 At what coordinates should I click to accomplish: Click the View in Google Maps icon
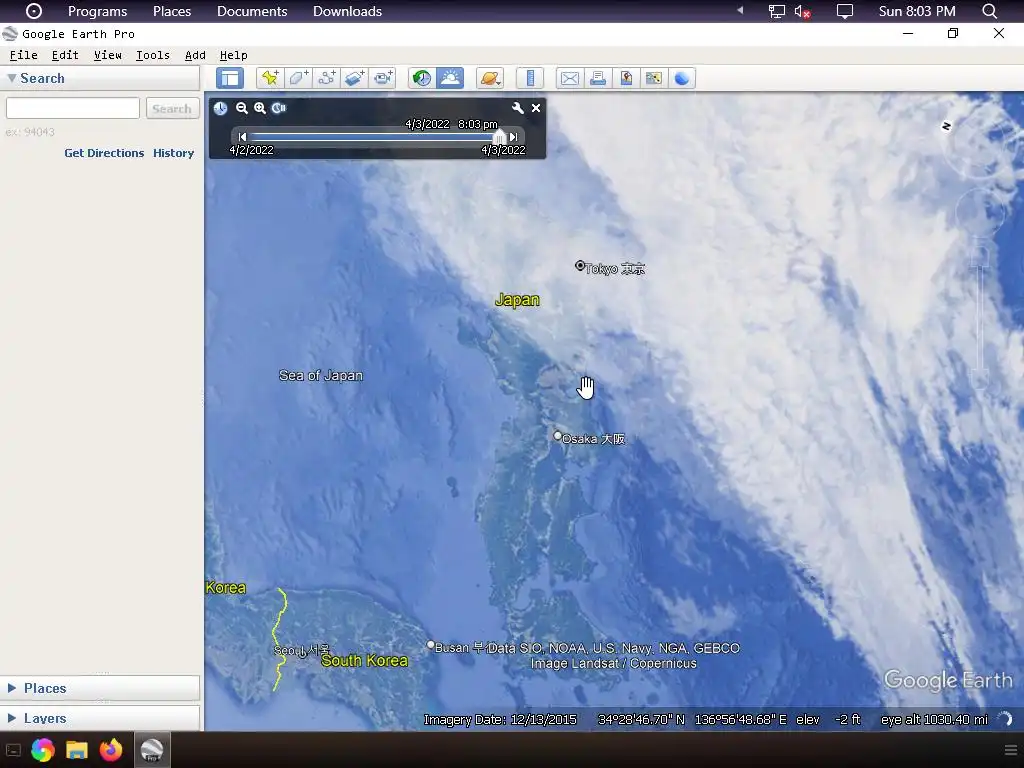654,78
